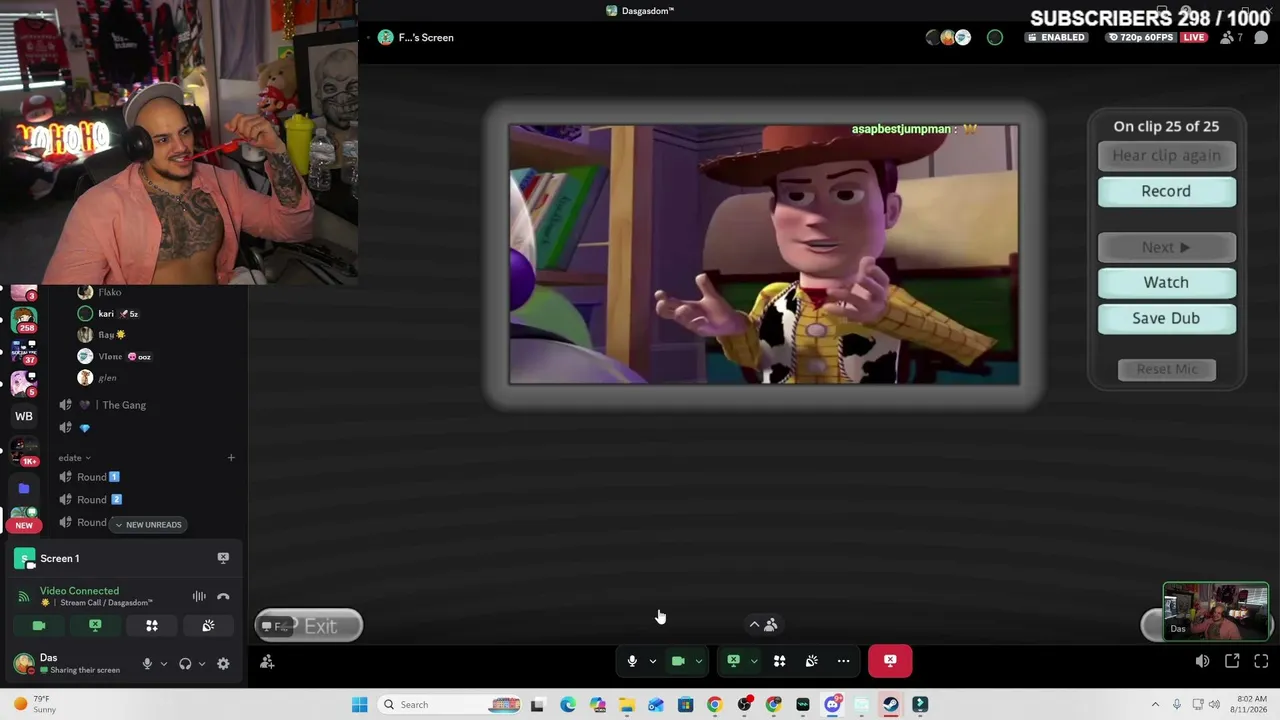Open screen share options arrow
The image size is (1280, 720).
click(x=754, y=661)
